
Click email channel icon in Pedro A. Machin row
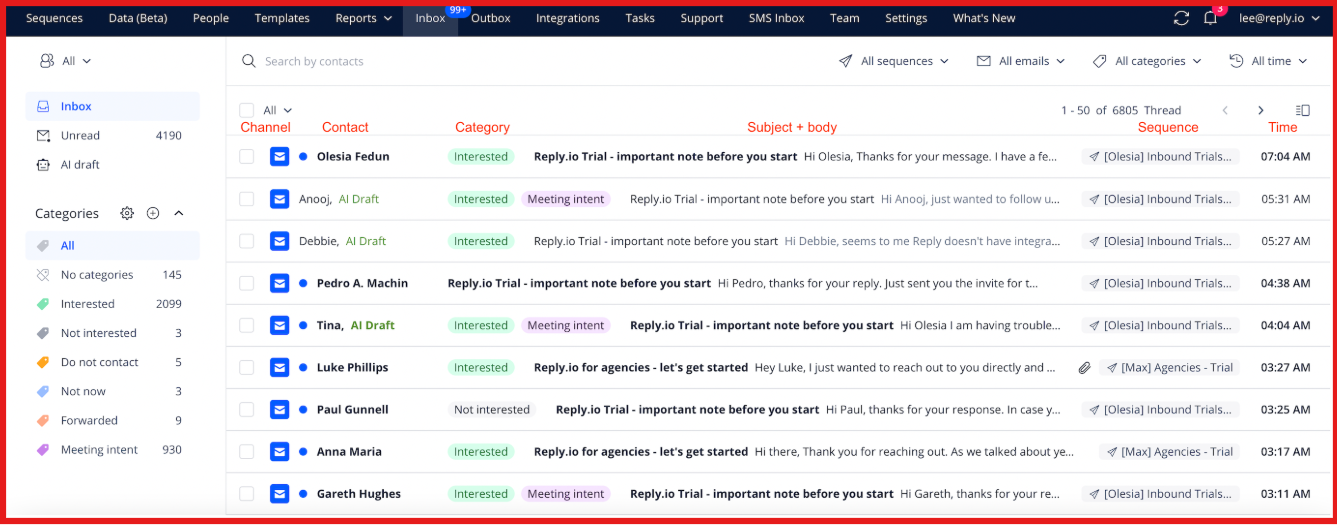click(x=280, y=283)
